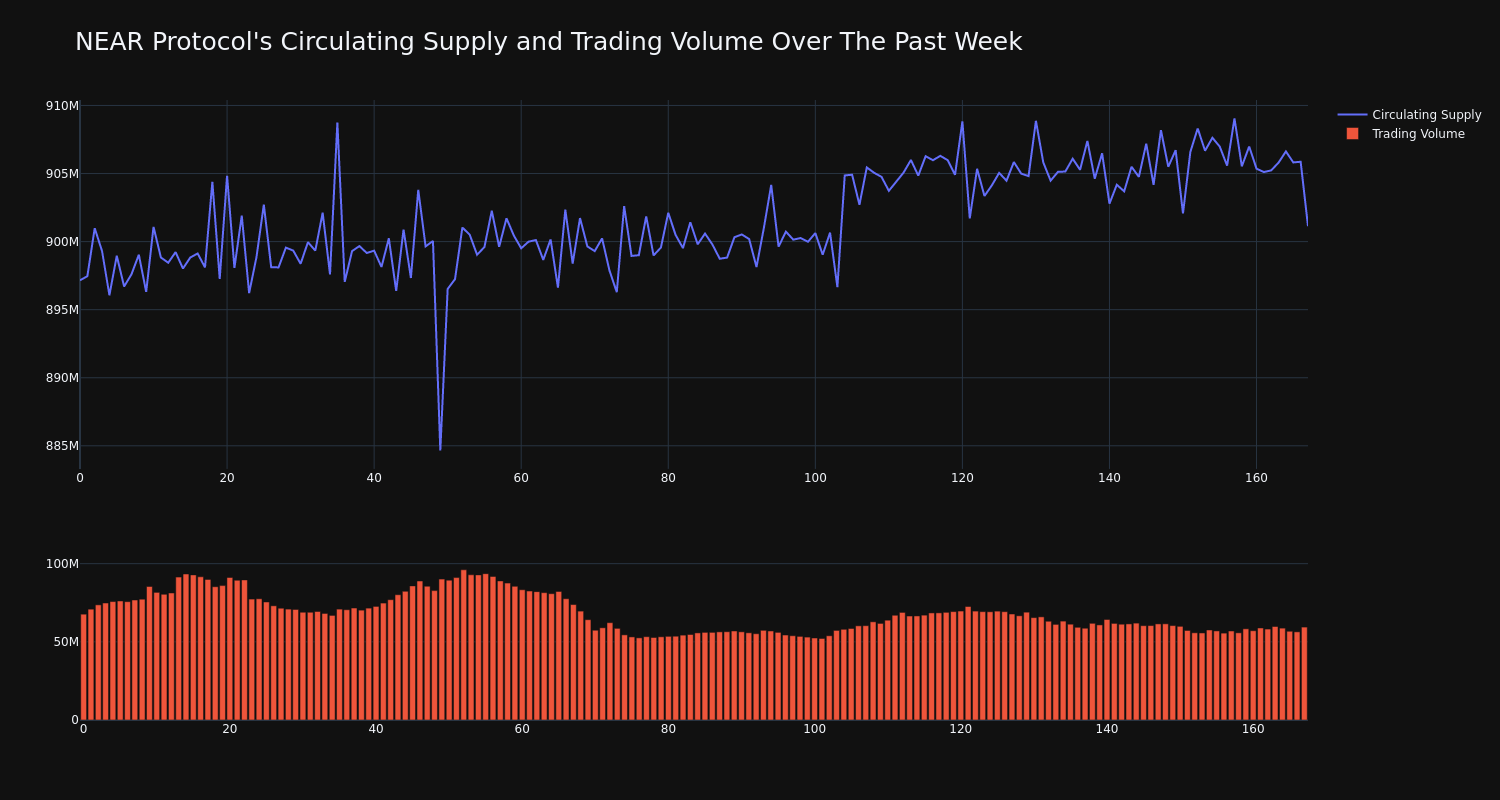
Task: Toggle the Circulating Supply legend entry
Action: point(1410,115)
